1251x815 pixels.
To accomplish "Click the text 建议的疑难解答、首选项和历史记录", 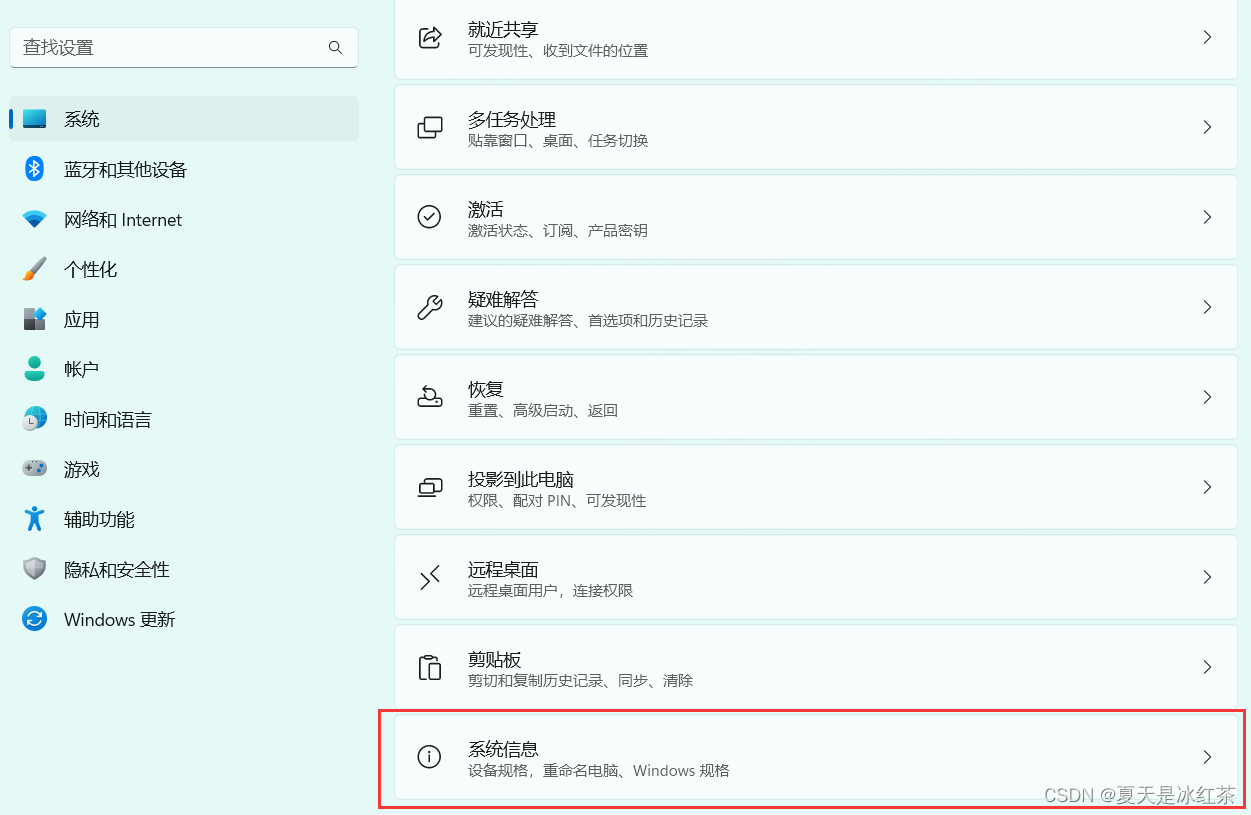I will pos(588,321).
